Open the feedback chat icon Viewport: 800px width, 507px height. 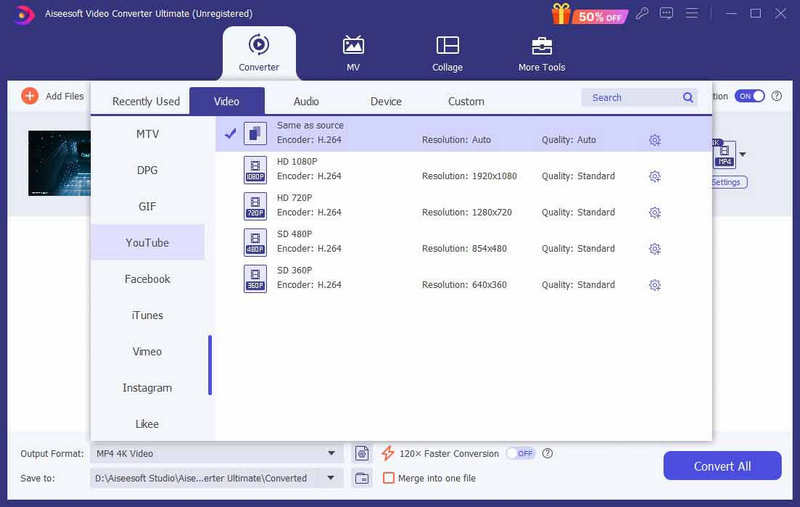pyautogui.click(x=666, y=14)
